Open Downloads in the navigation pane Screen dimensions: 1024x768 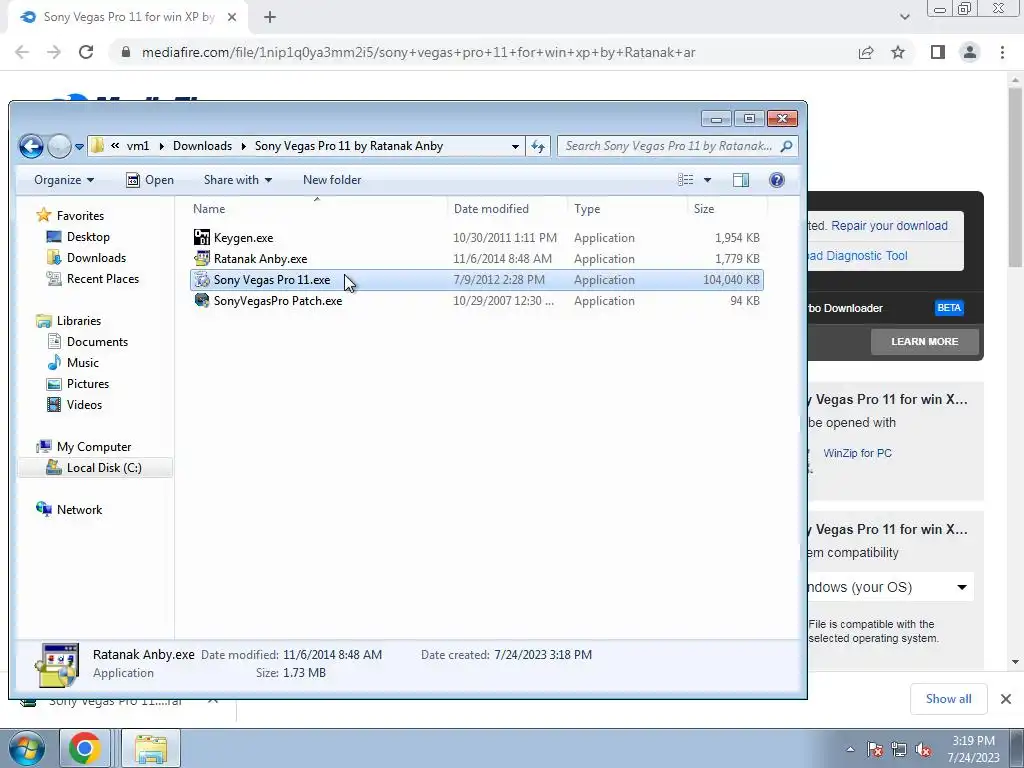(86, 257)
